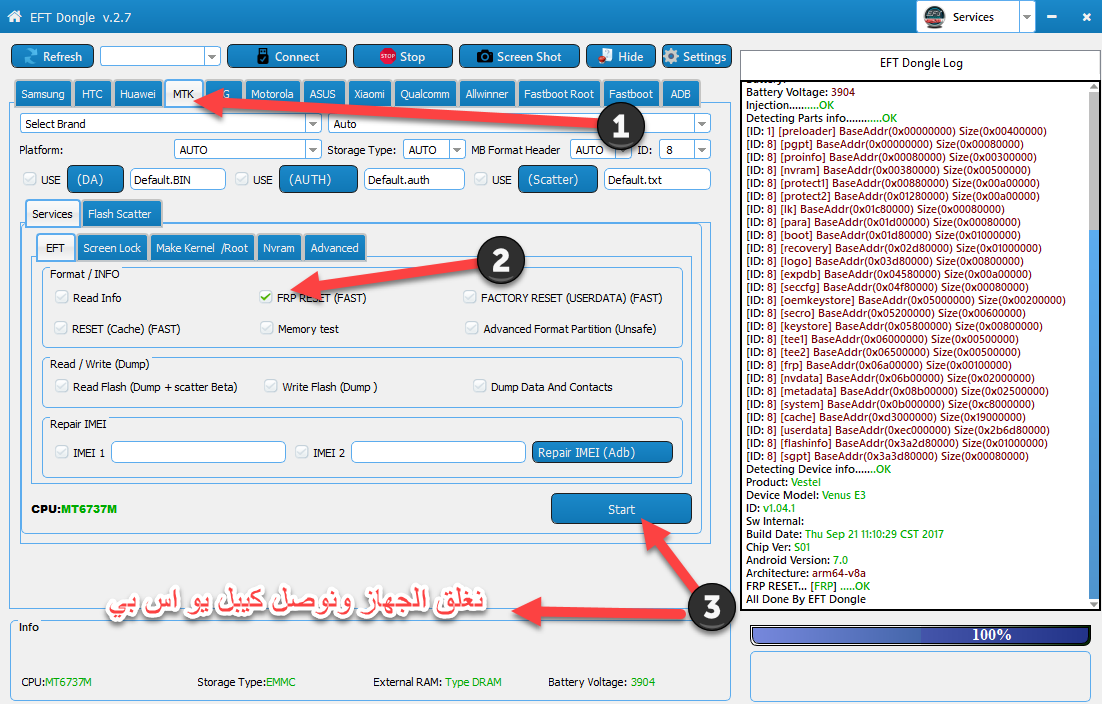Switch to the Samsung tab
This screenshot has height=704, width=1102.
click(43, 94)
